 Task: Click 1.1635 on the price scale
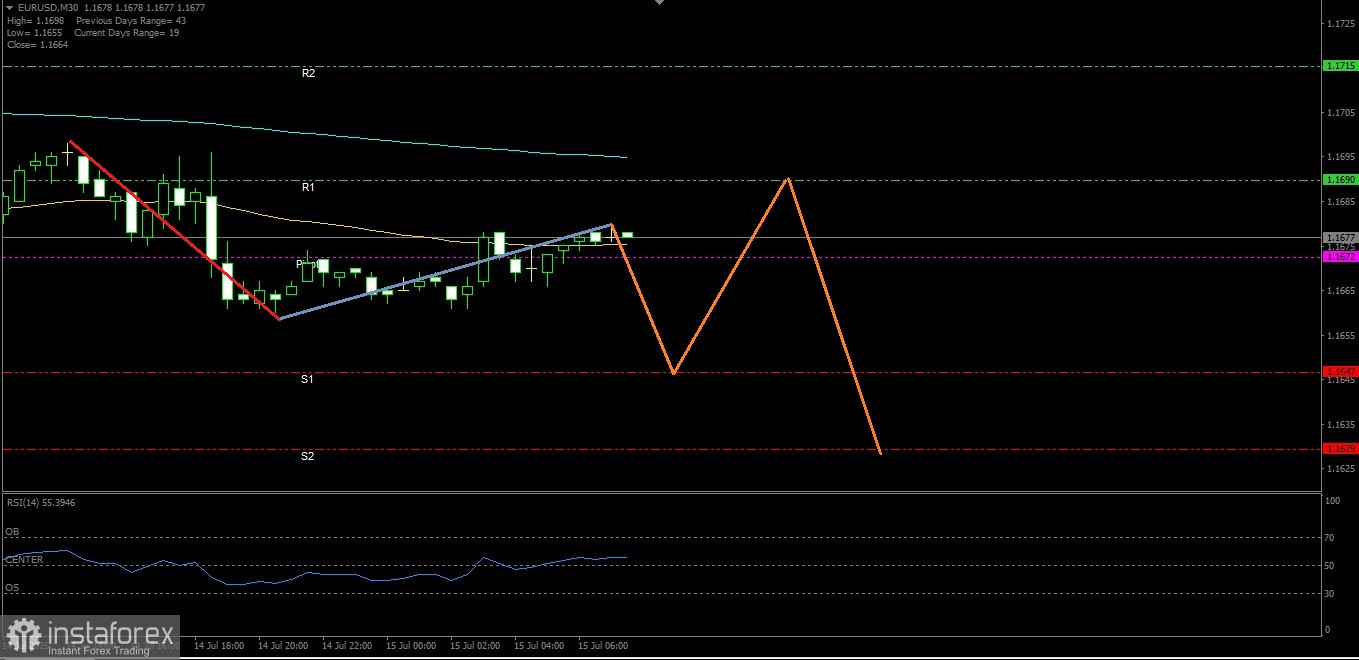1341,424
